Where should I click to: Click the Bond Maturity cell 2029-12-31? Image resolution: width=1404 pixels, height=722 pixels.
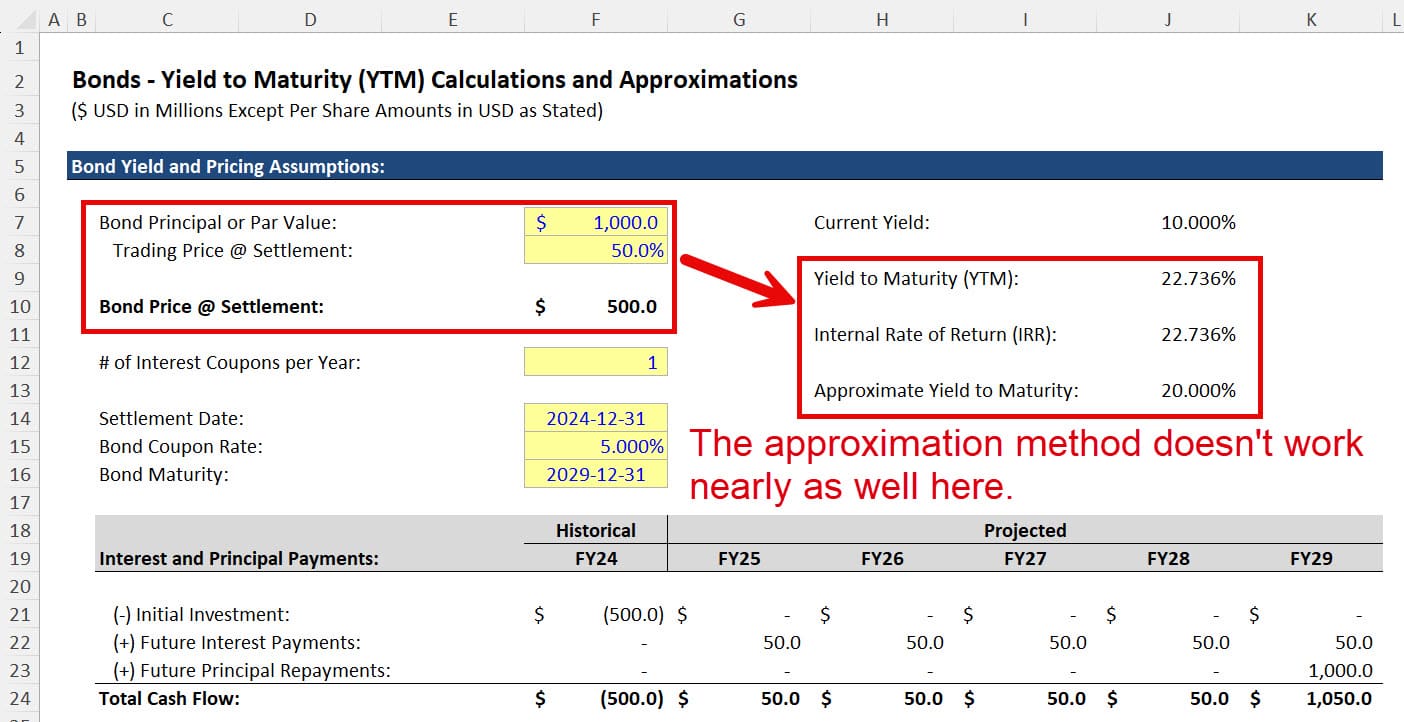click(596, 474)
